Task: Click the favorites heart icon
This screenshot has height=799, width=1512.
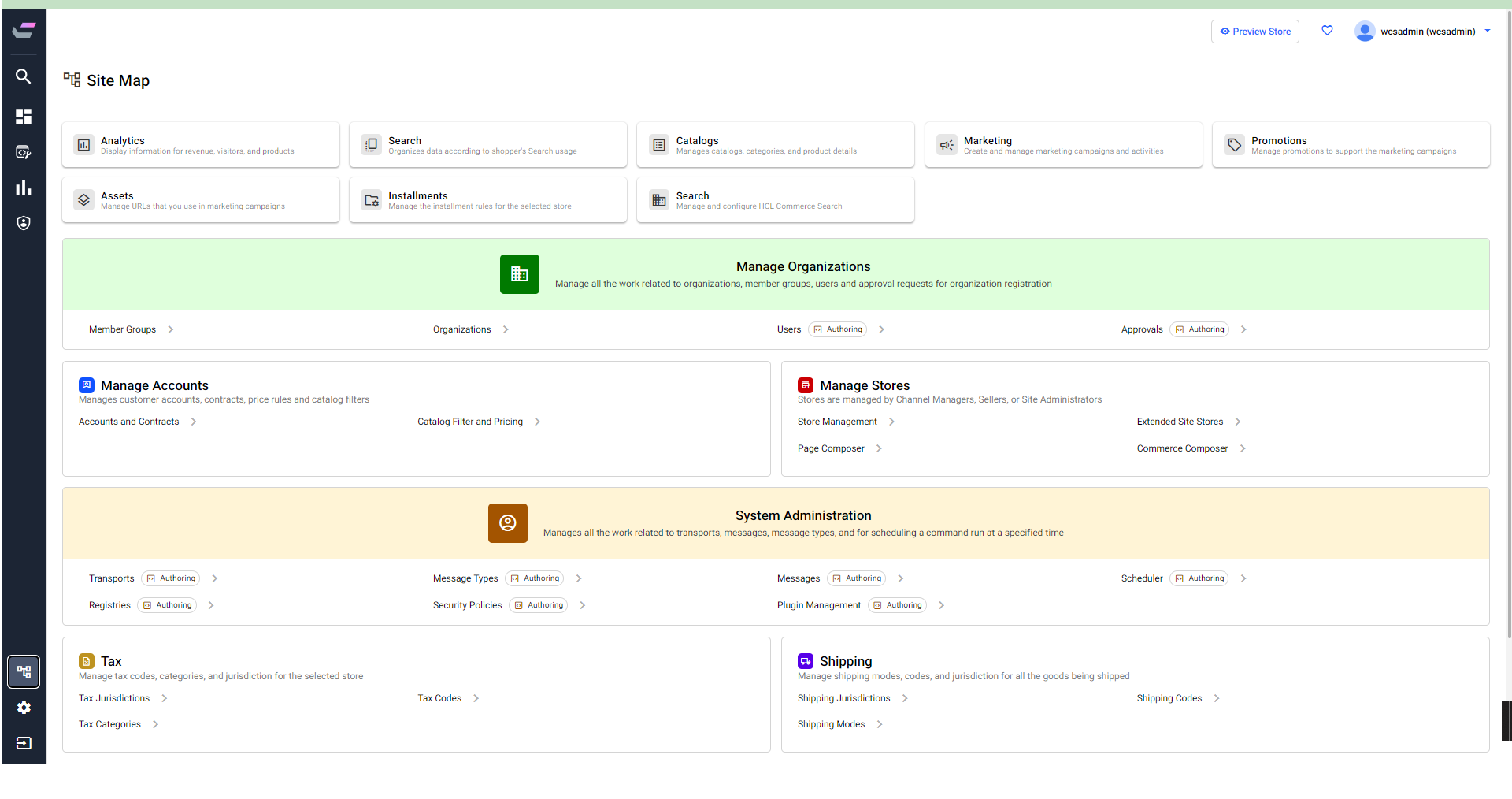Action: tap(1327, 31)
